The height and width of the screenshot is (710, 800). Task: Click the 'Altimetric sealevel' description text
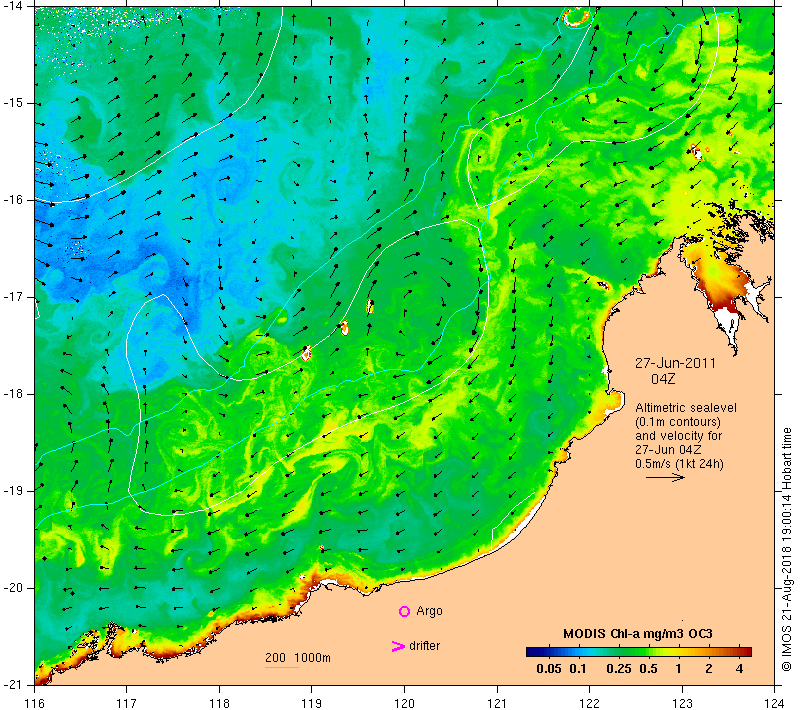click(x=686, y=408)
